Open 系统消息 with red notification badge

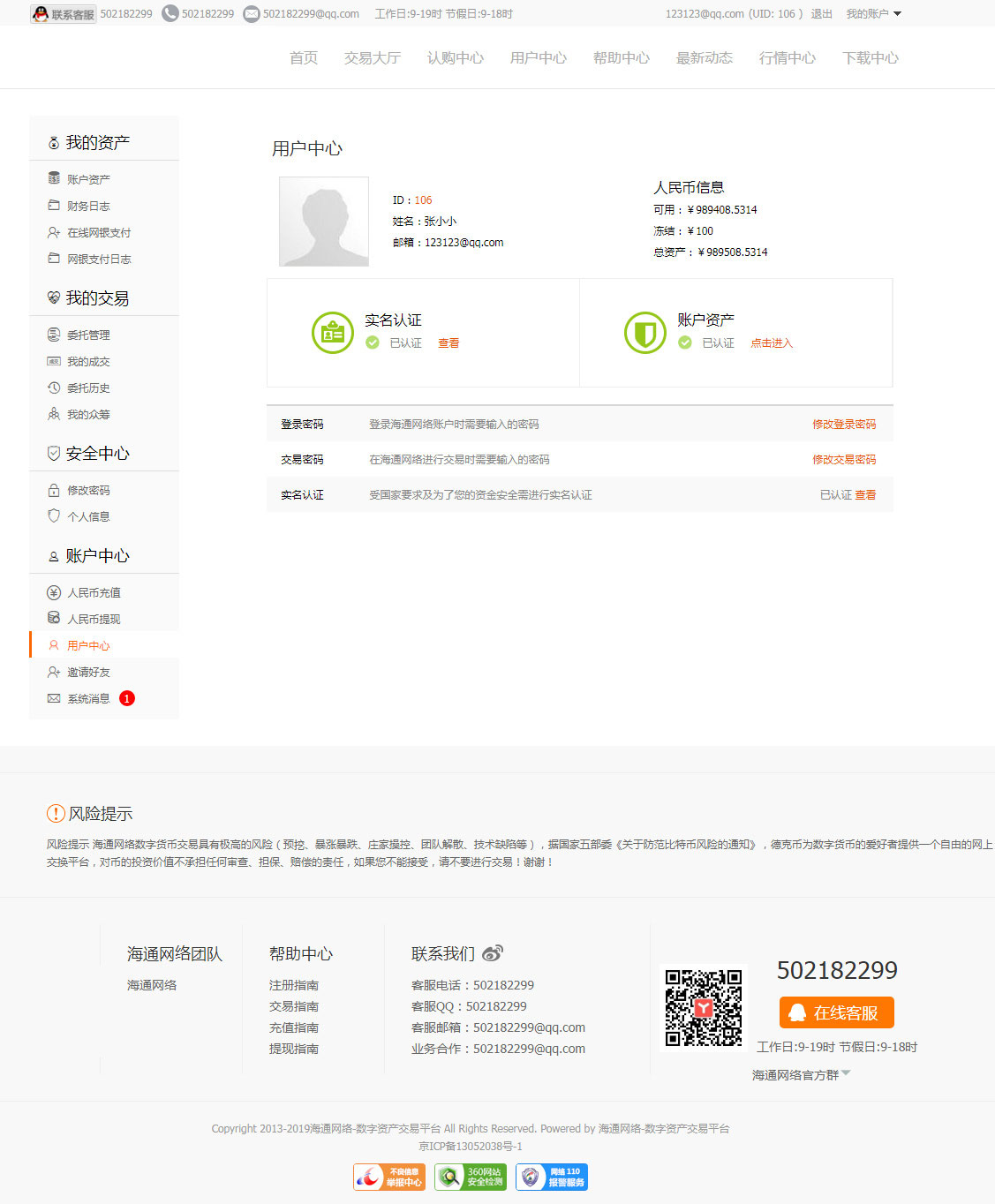tap(89, 698)
